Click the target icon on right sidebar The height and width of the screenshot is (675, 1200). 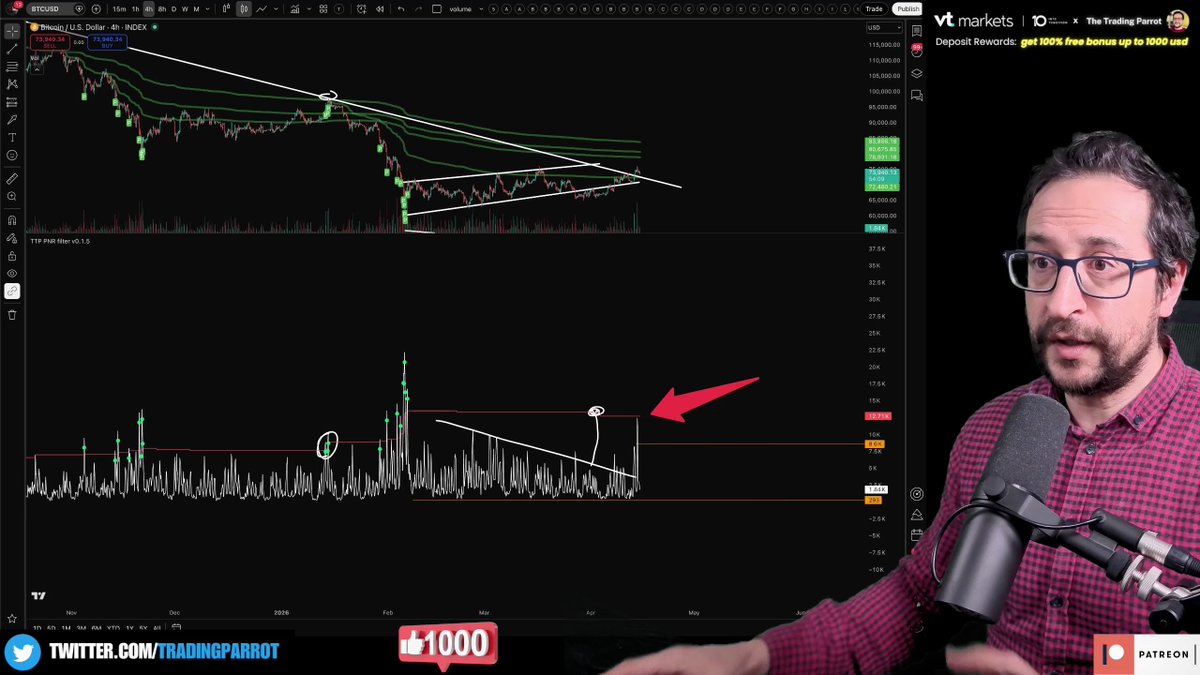tap(916, 494)
